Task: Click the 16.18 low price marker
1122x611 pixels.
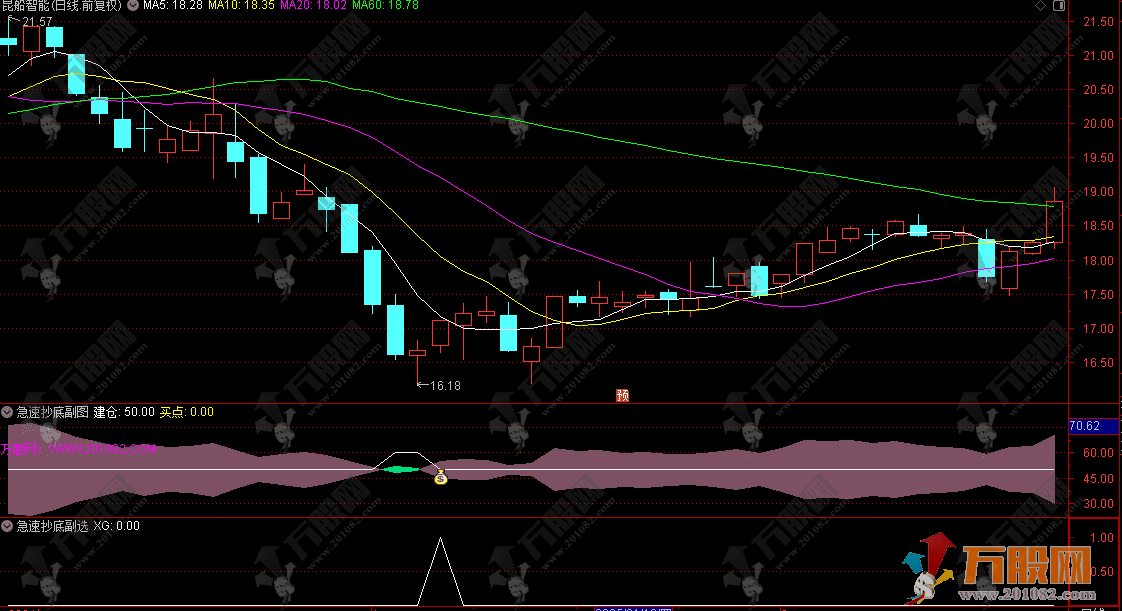Action: pyautogui.click(x=445, y=386)
